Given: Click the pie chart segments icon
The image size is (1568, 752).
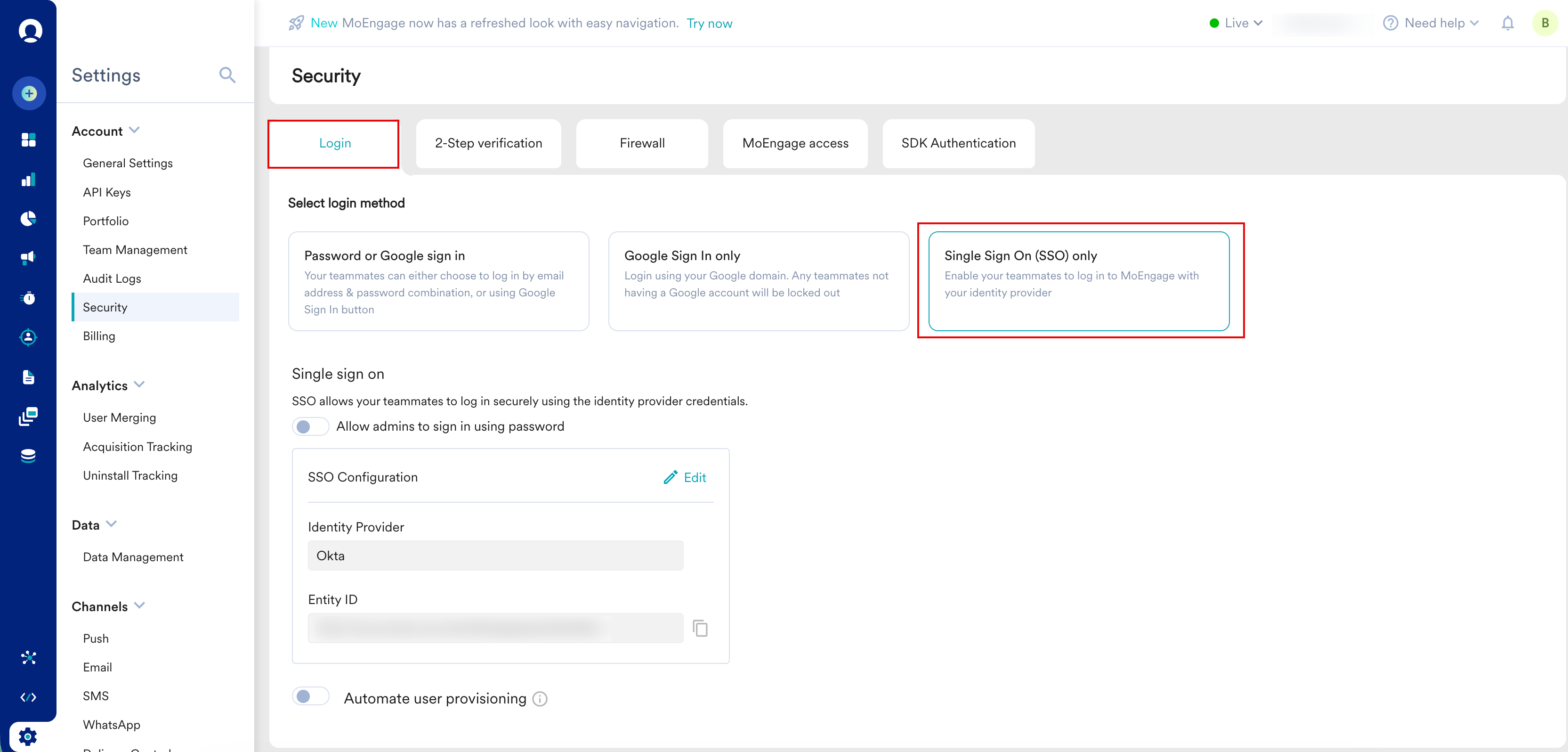Looking at the screenshot, I should (x=29, y=218).
